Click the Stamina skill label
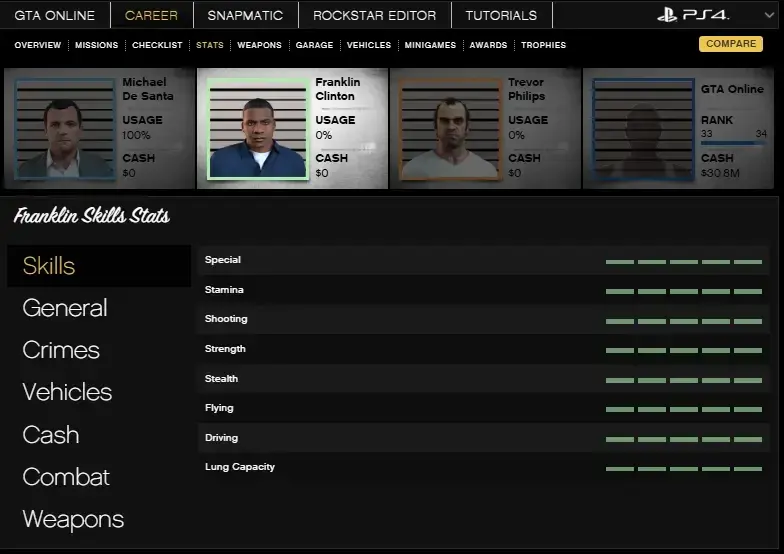 pos(224,290)
